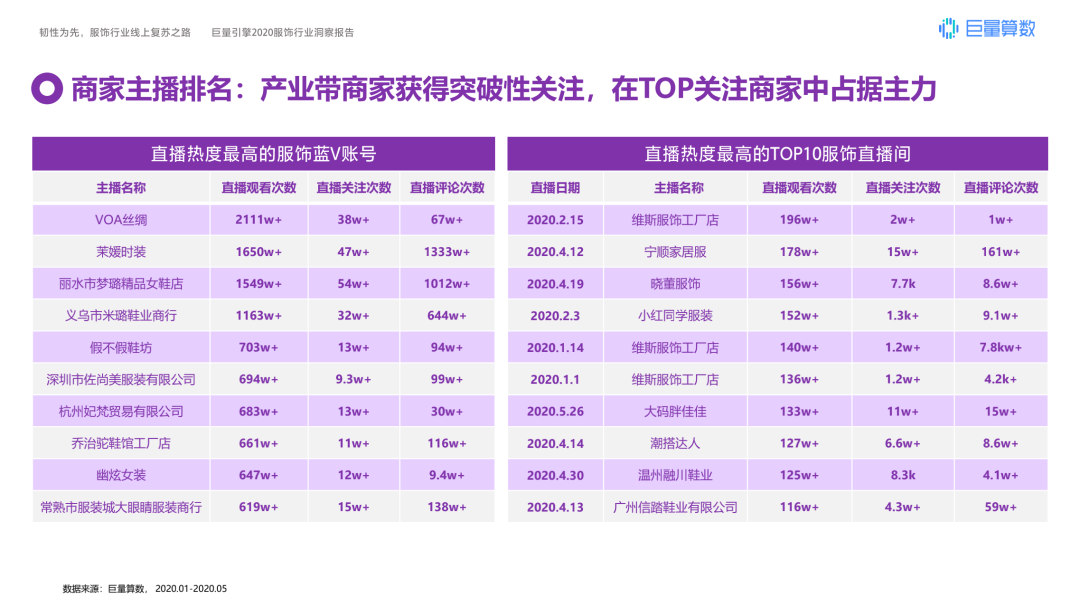
Task: Select the date 2020.1.14
Action: pyautogui.click(x=555, y=348)
